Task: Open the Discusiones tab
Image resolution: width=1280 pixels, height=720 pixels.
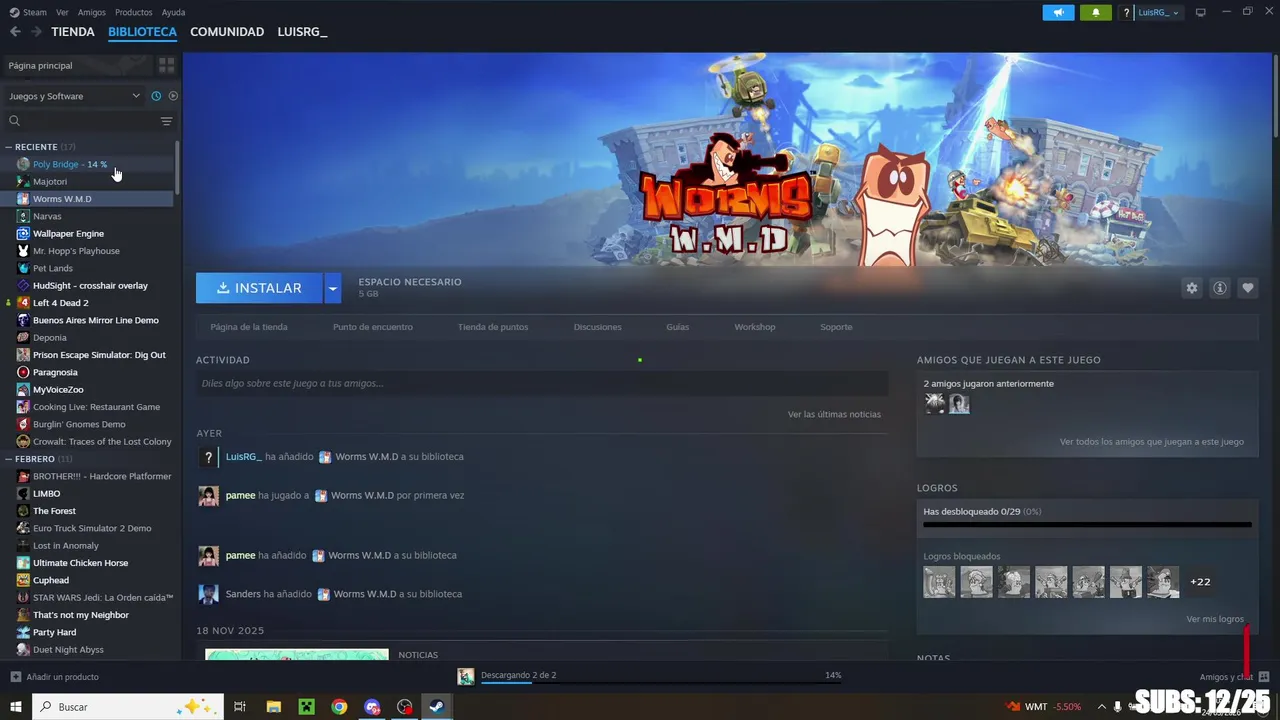Action: click(598, 327)
